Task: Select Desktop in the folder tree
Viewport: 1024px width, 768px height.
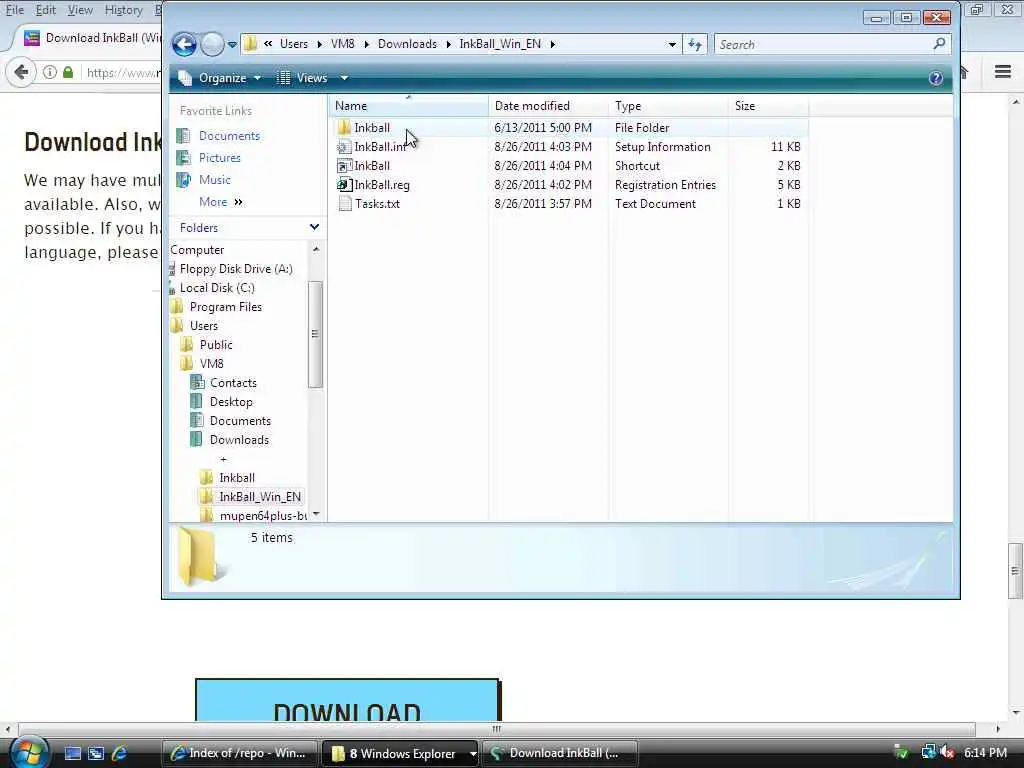Action: [x=231, y=402]
